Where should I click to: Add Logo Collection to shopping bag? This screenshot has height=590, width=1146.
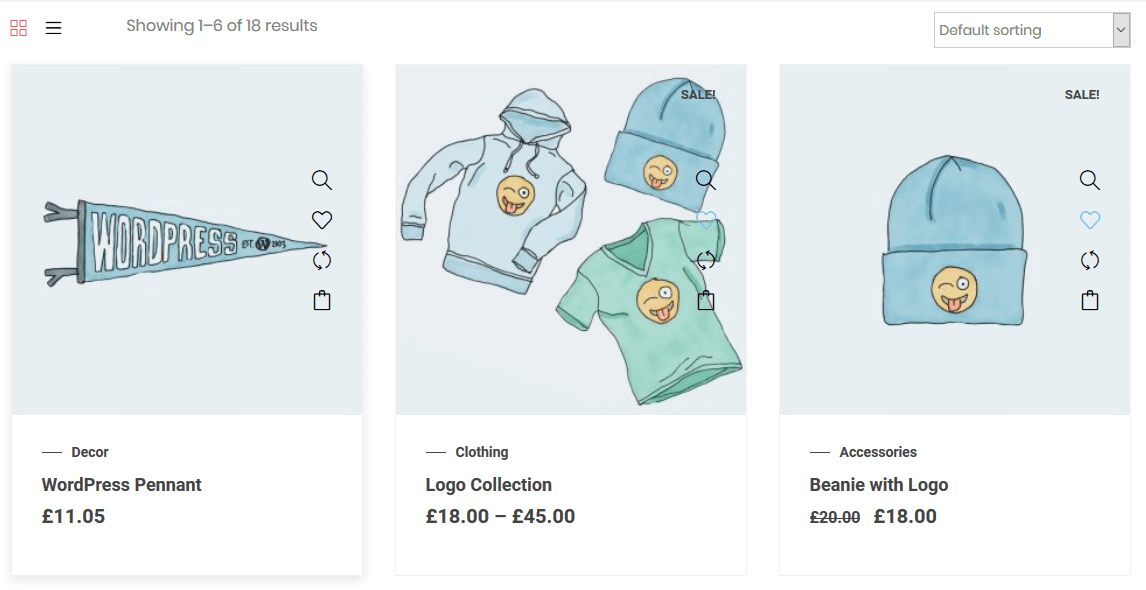point(706,300)
